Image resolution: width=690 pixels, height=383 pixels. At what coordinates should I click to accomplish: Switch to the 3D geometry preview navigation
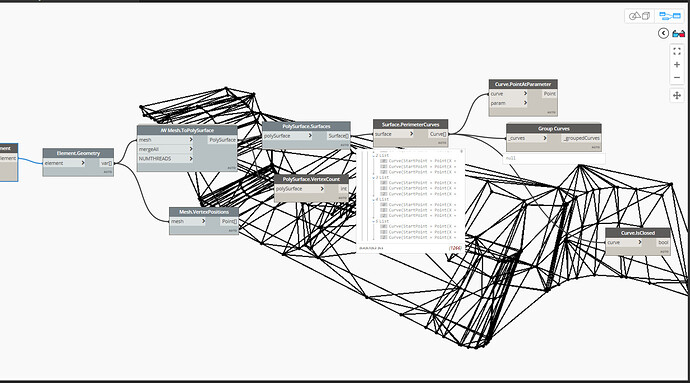639,16
